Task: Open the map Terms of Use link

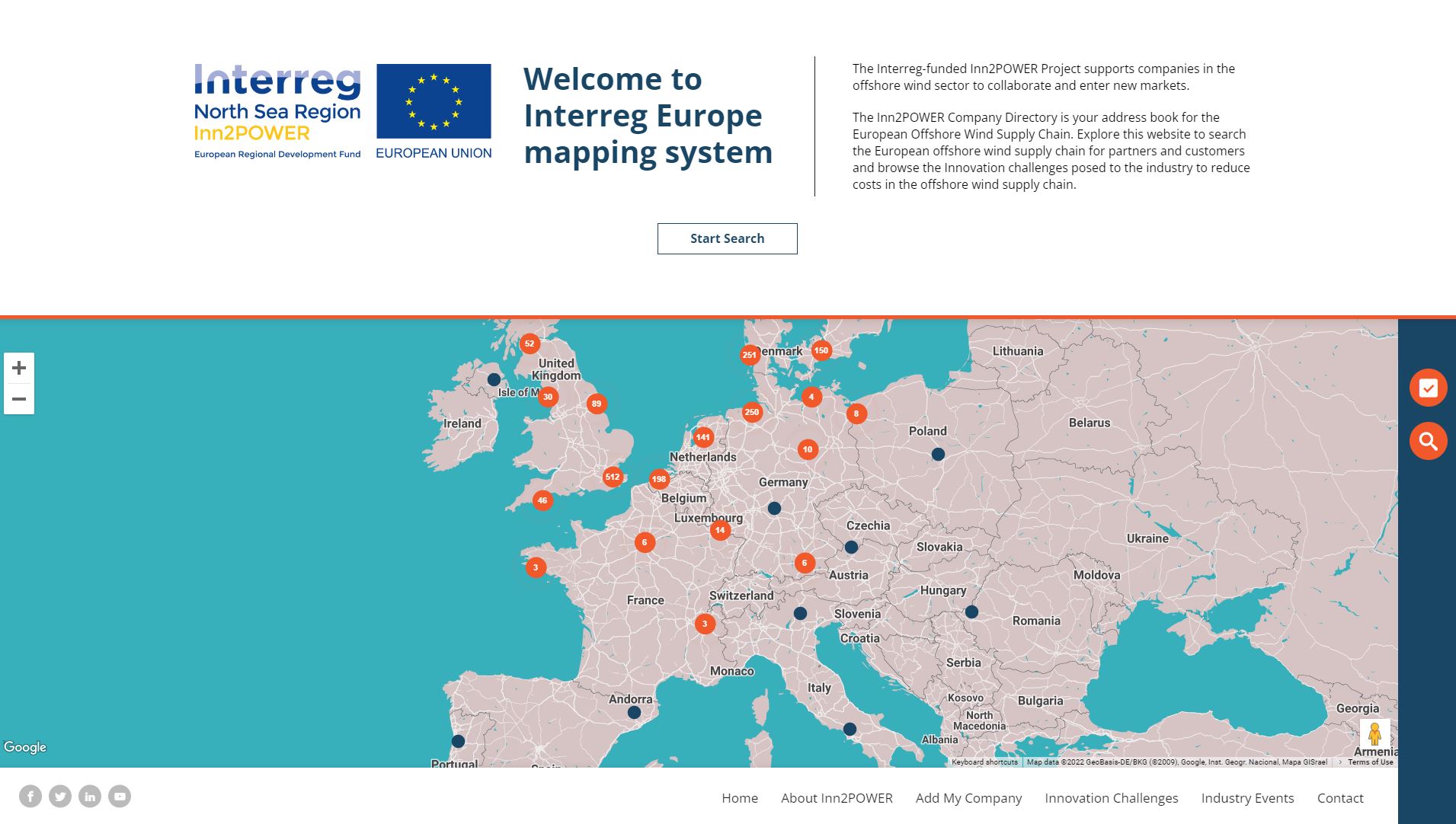Action: [x=1370, y=762]
